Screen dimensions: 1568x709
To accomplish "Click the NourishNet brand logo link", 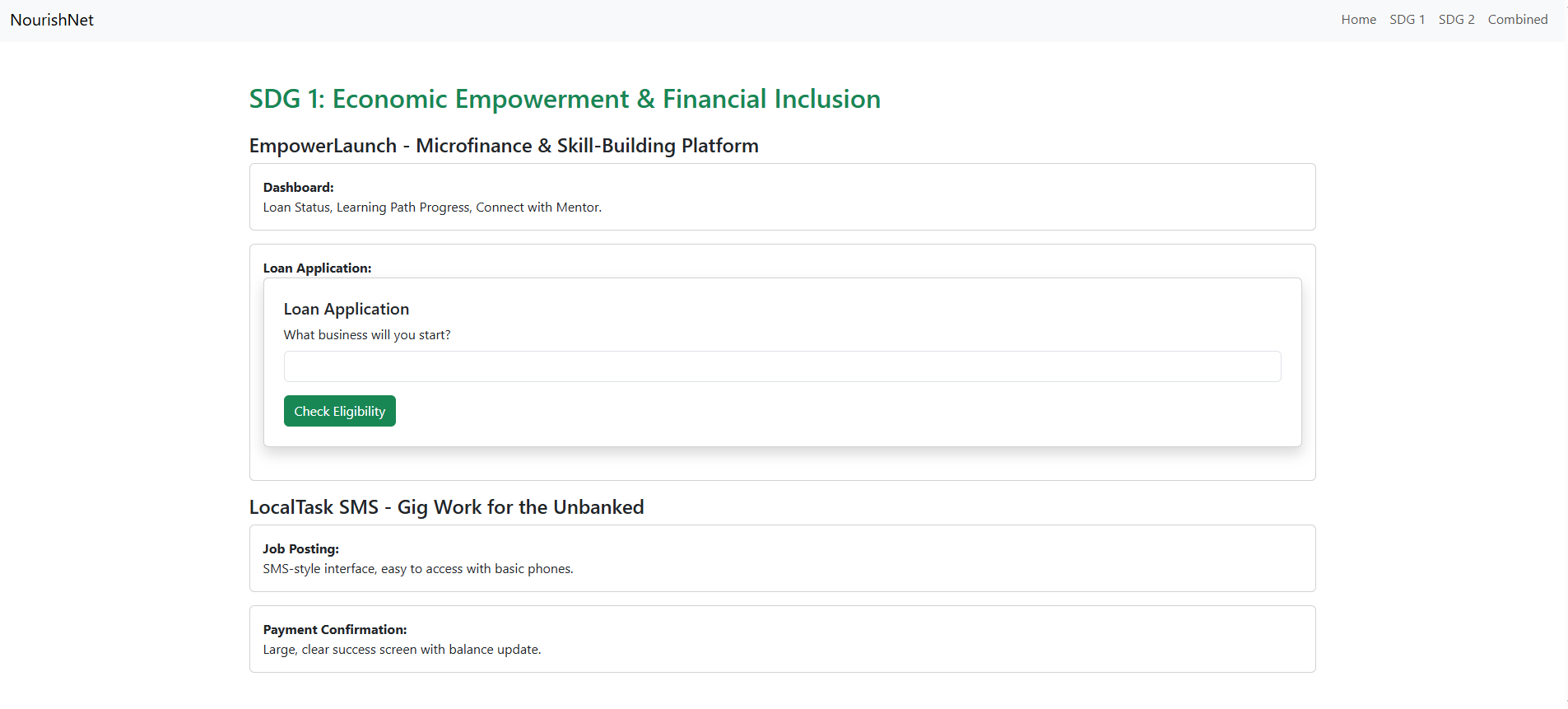I will (x=52, y=20).
